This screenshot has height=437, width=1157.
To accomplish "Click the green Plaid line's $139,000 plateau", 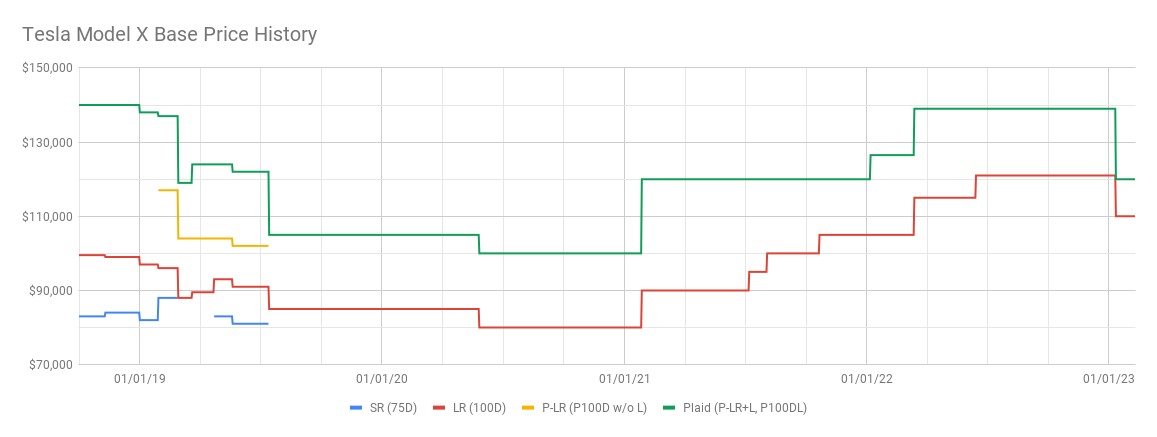I will pos(1010,108).
